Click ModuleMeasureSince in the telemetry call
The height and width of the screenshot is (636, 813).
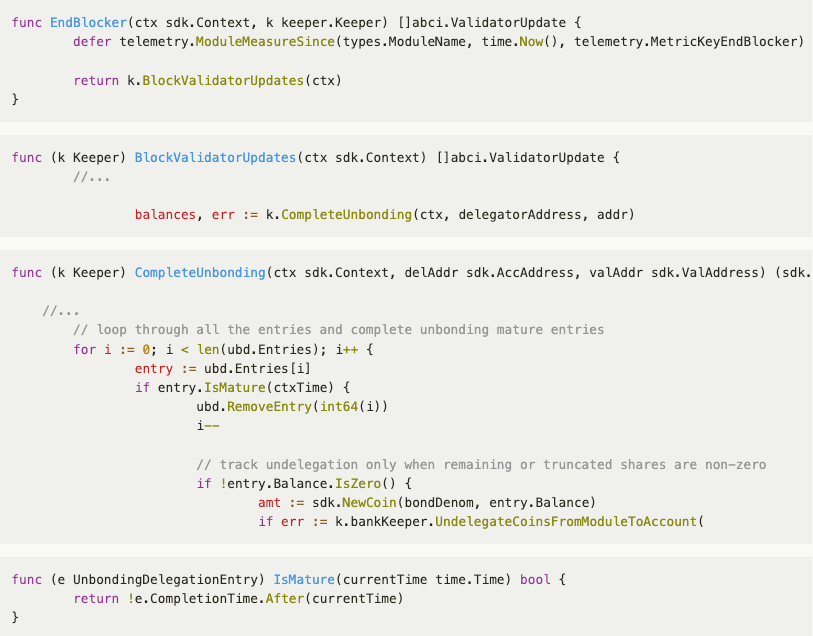(x=265, y=42)
